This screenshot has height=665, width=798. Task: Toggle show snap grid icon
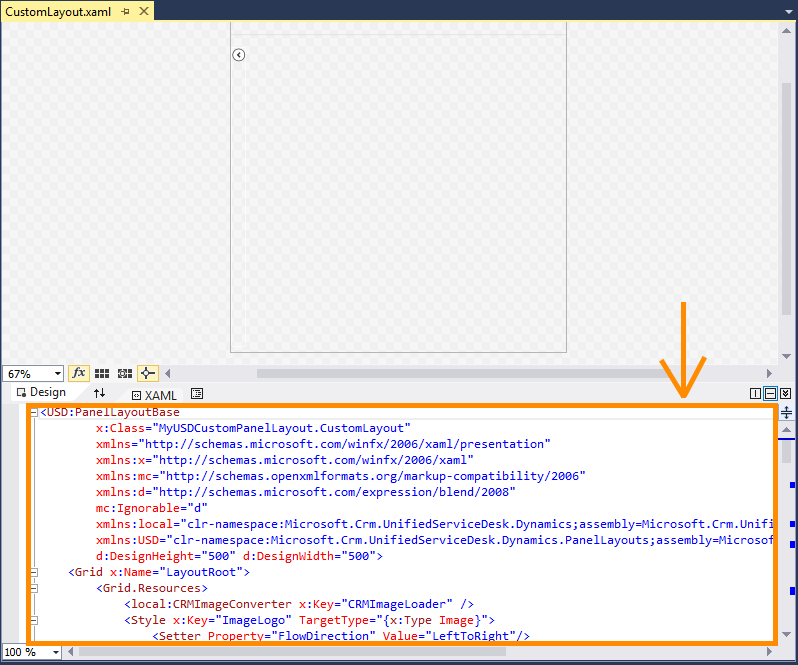click(102, 373)
